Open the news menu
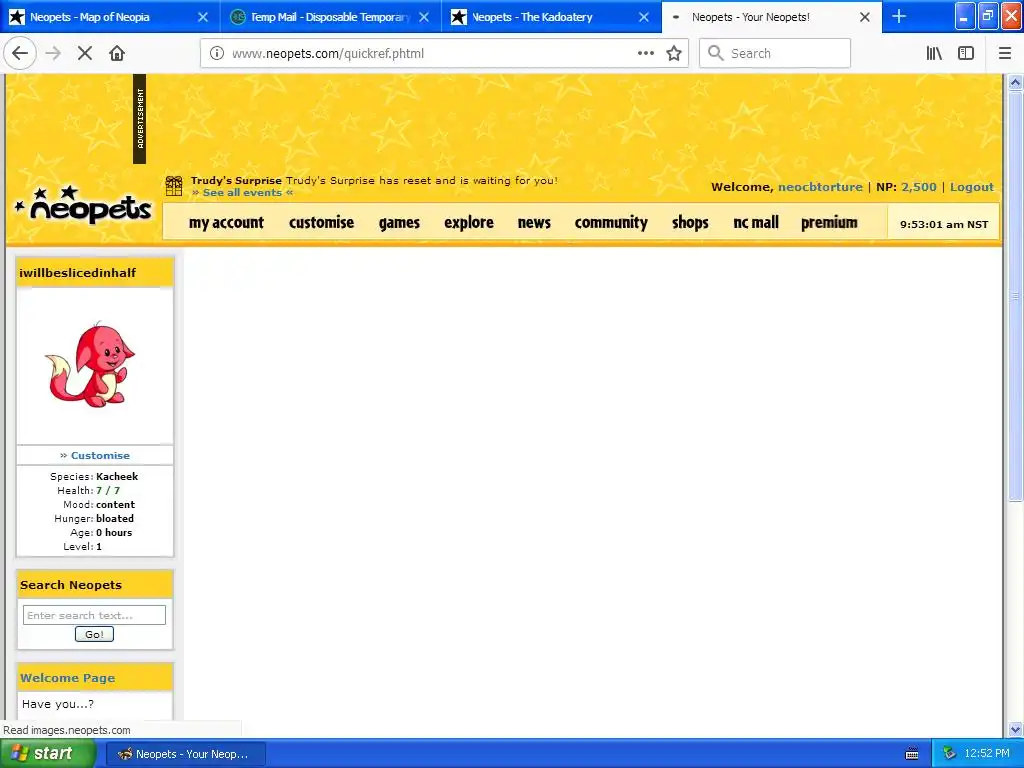Image resolution: width=1024 pixels, height=768 pixels. click(534, 223)
